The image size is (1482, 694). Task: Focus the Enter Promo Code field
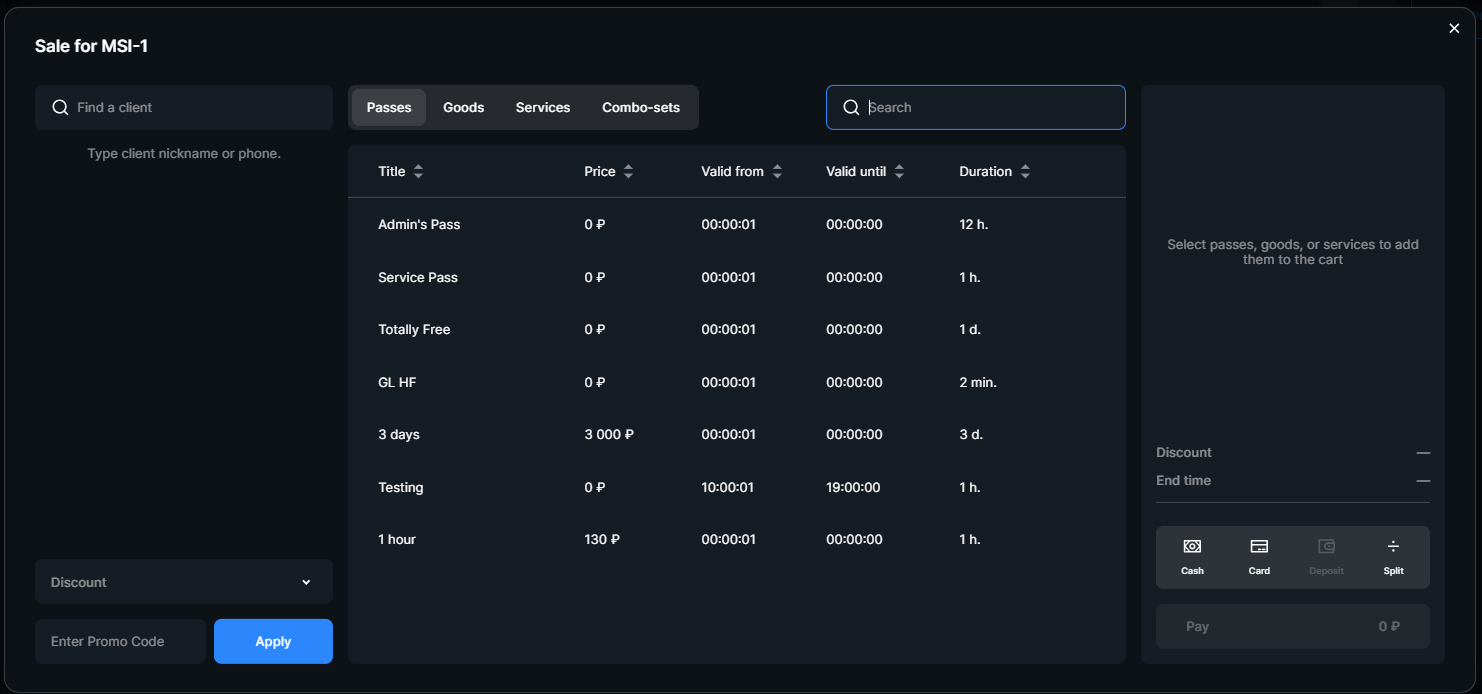(120, 641)
